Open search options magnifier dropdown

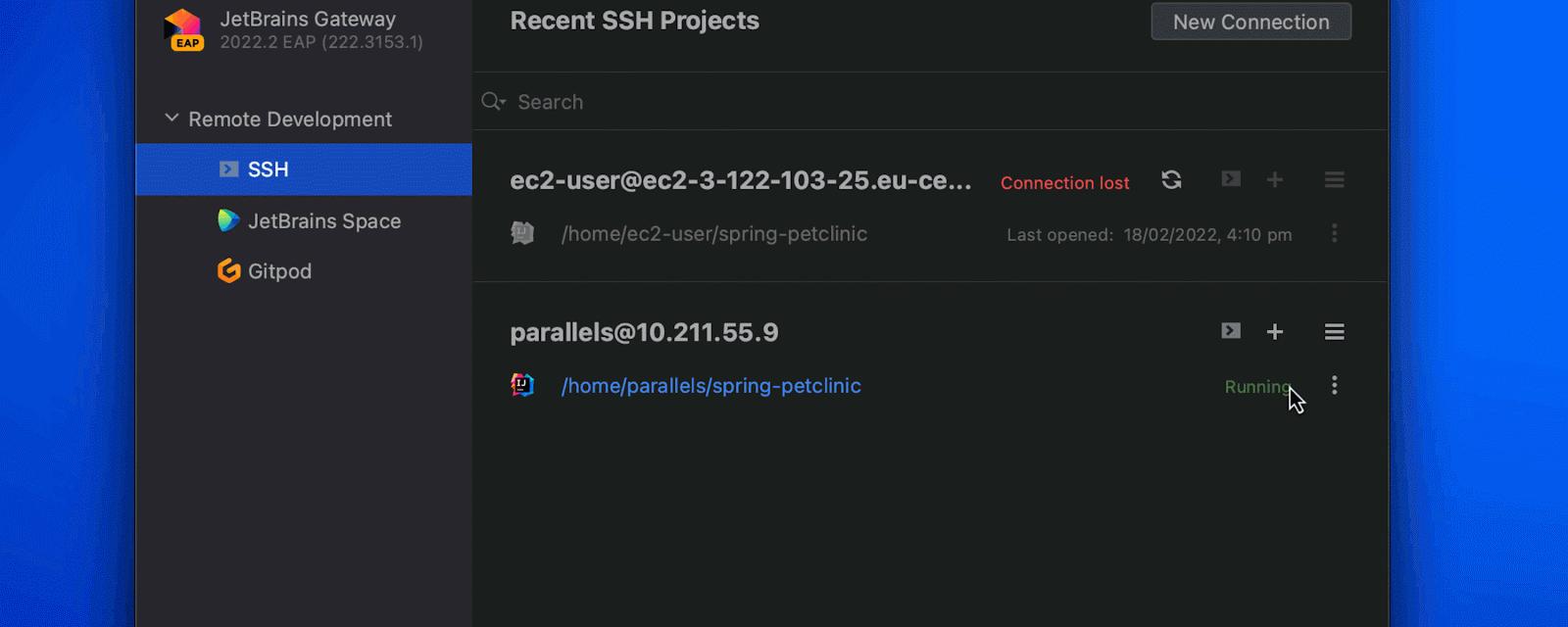493,102
